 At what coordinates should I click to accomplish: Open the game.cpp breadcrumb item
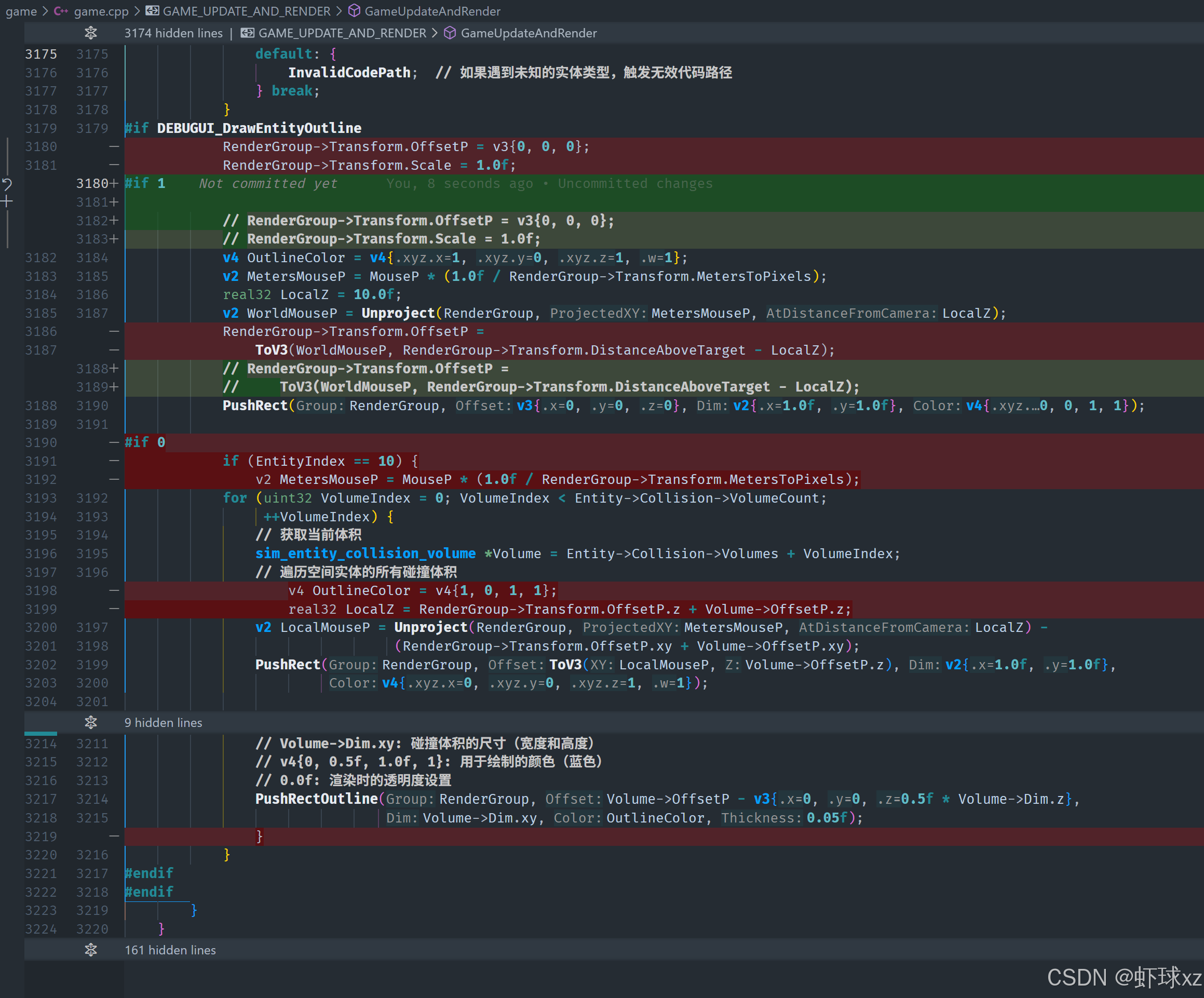click(x=101, y=11)
